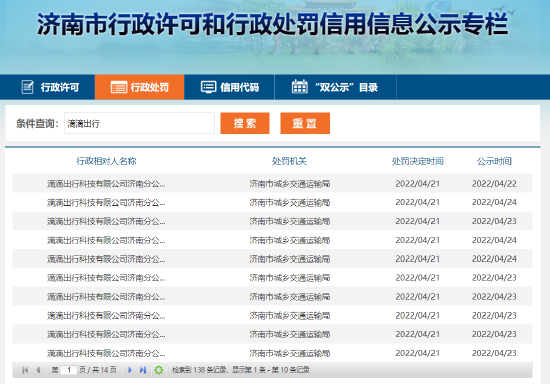Click the 重置 reset button
The image size is (550, 384).
tap(305, 123)
